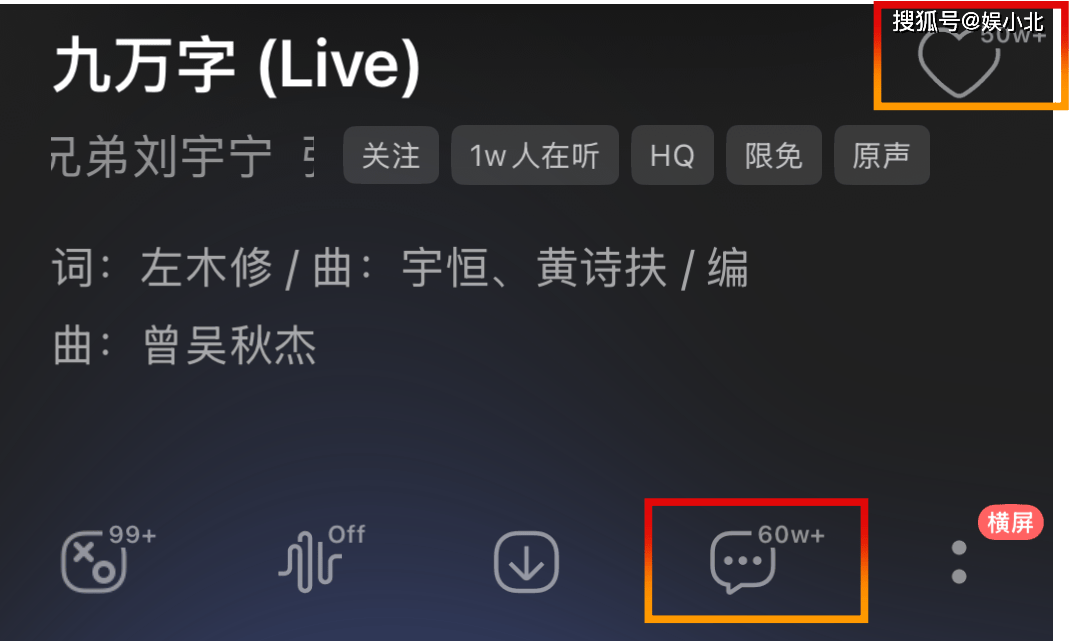Toggle the sound effect waveform icon marked Off

pos(310,561)
